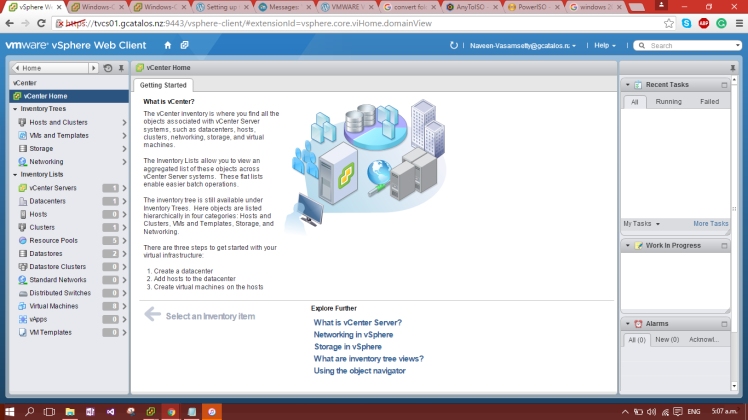Click the vCenter Servers list icon
Screen dimensions: 748x420
click(x=22, y=188)
